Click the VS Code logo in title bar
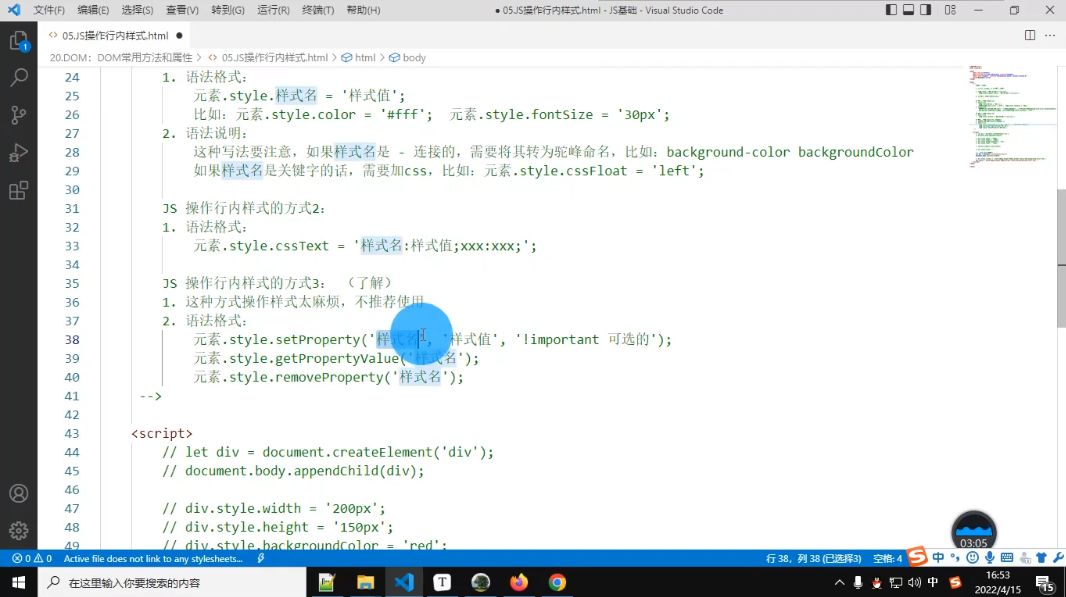Viewport: 1066px width, 597px height. pos(14,10)
